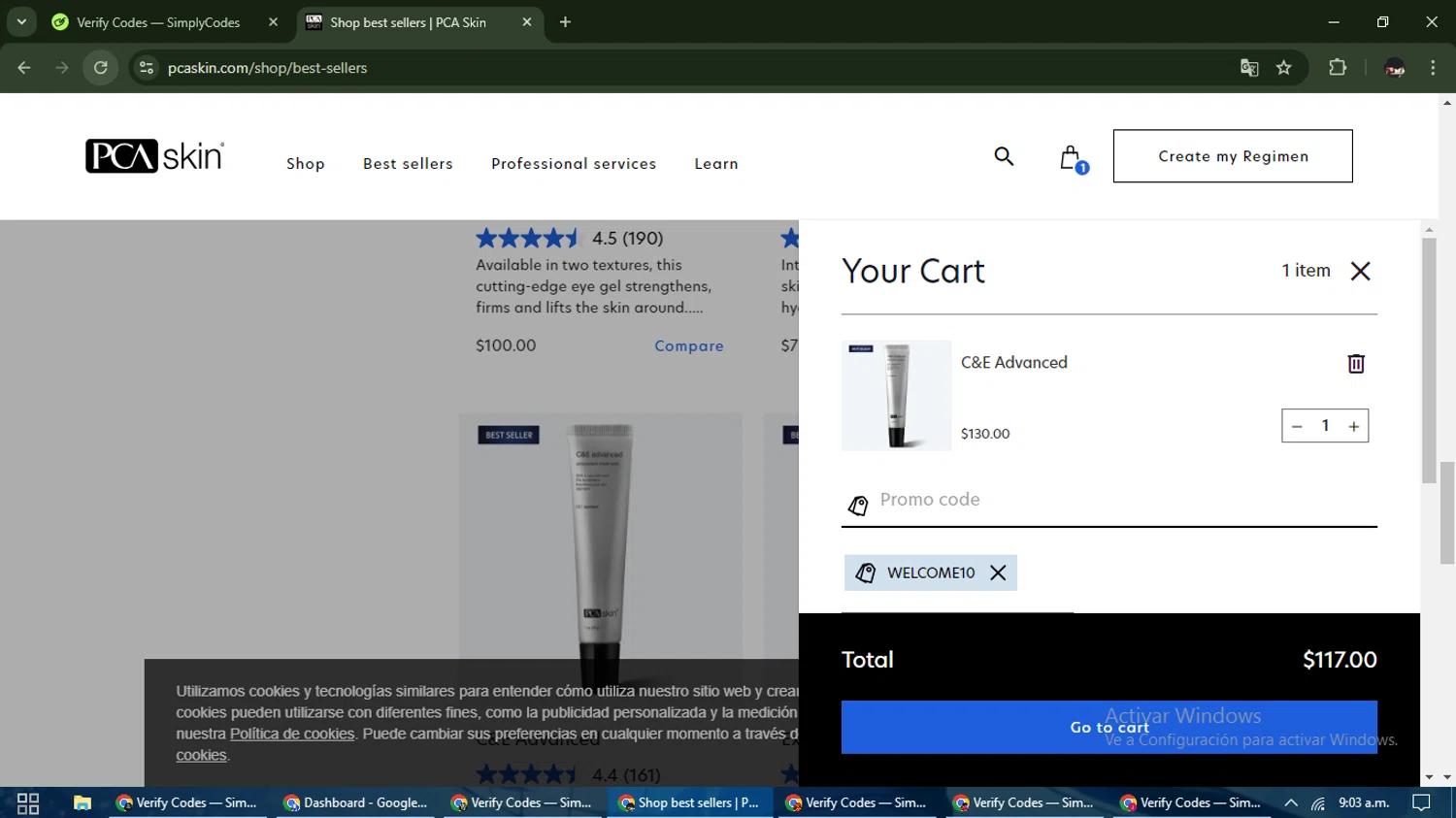Image resolution: width=1456 pixels, height=818 pixels.
Task: Open the shopping bag cart icon
Action: click(x=1072, y=158)
